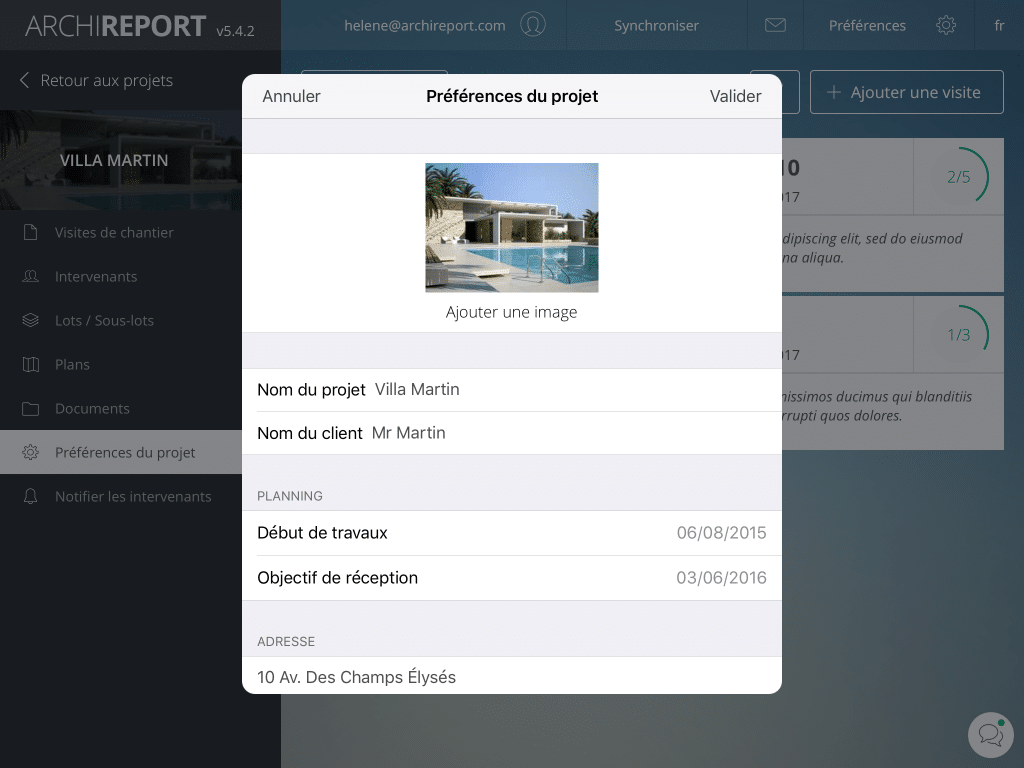Click the Préférences du projet gear icon in sidebar
This screenshot has width=1024, height=768.
30,452
